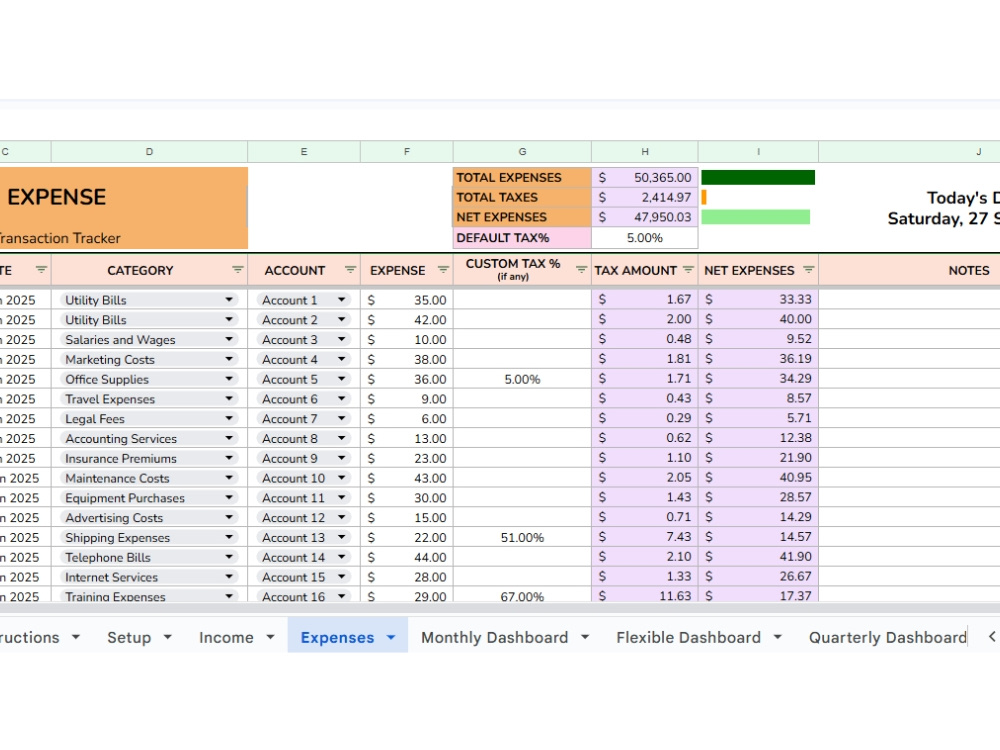Switch to the Setup sheet tab

[129, 637]
